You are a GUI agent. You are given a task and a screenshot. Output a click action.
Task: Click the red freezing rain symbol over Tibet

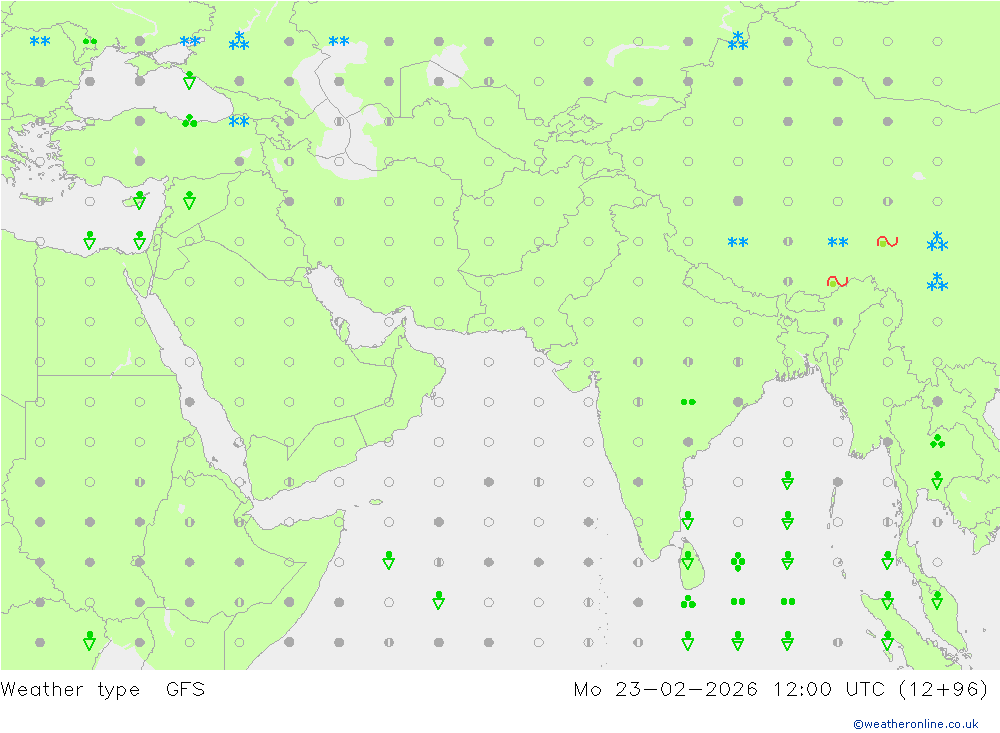887,241
